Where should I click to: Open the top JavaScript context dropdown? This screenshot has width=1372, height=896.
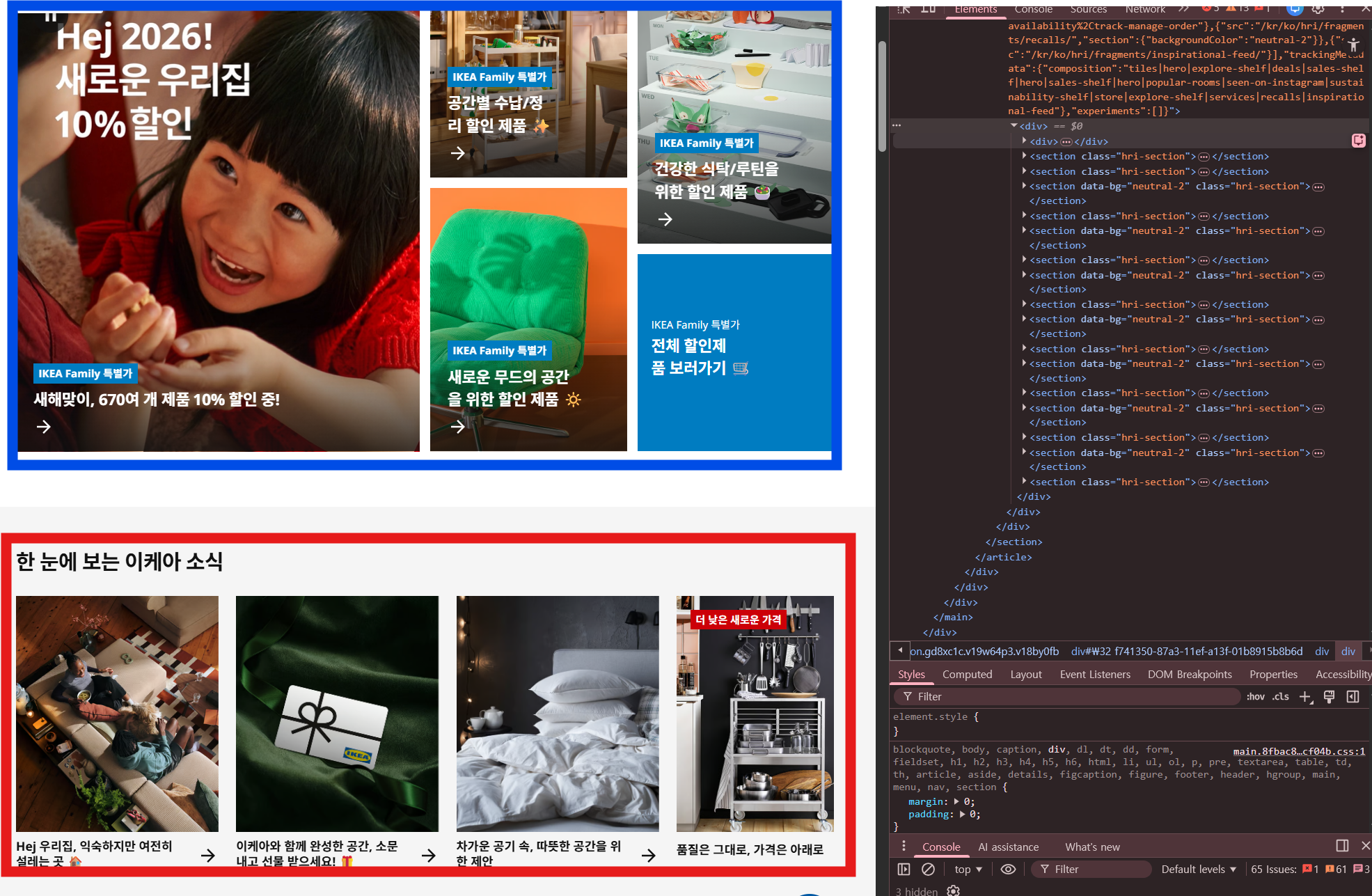click(968, 869)
